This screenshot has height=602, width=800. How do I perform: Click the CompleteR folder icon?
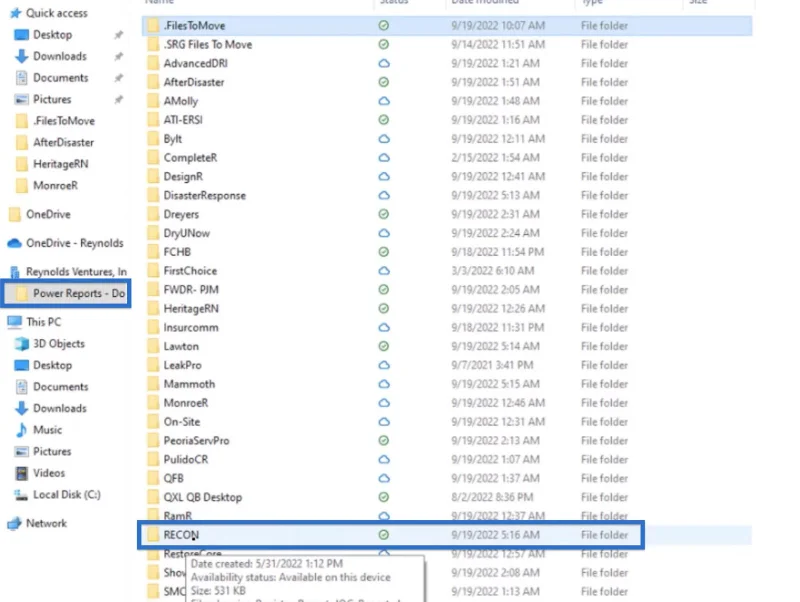pos(153,158)
